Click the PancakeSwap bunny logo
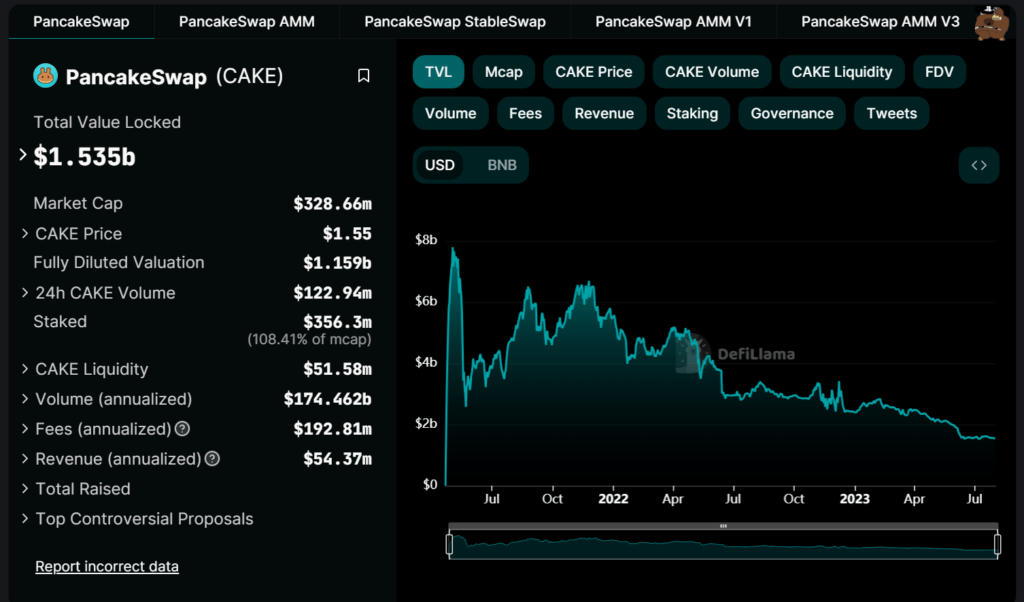1024x602 pixels. [45, 76]
